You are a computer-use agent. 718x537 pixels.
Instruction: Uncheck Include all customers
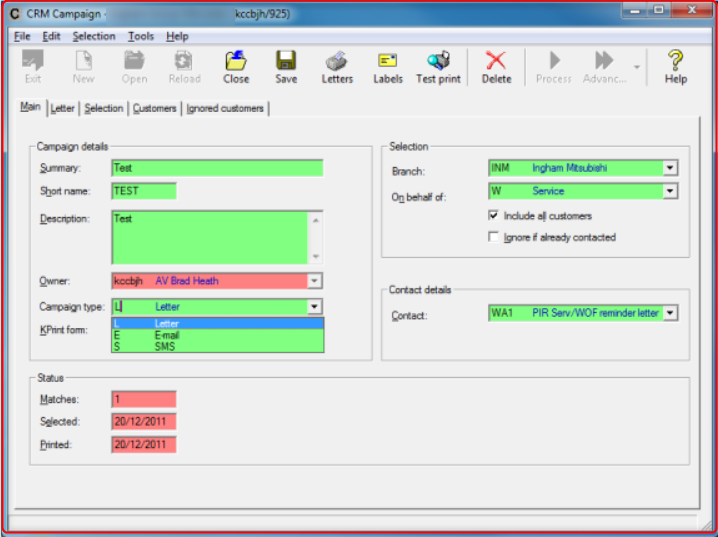494,216
